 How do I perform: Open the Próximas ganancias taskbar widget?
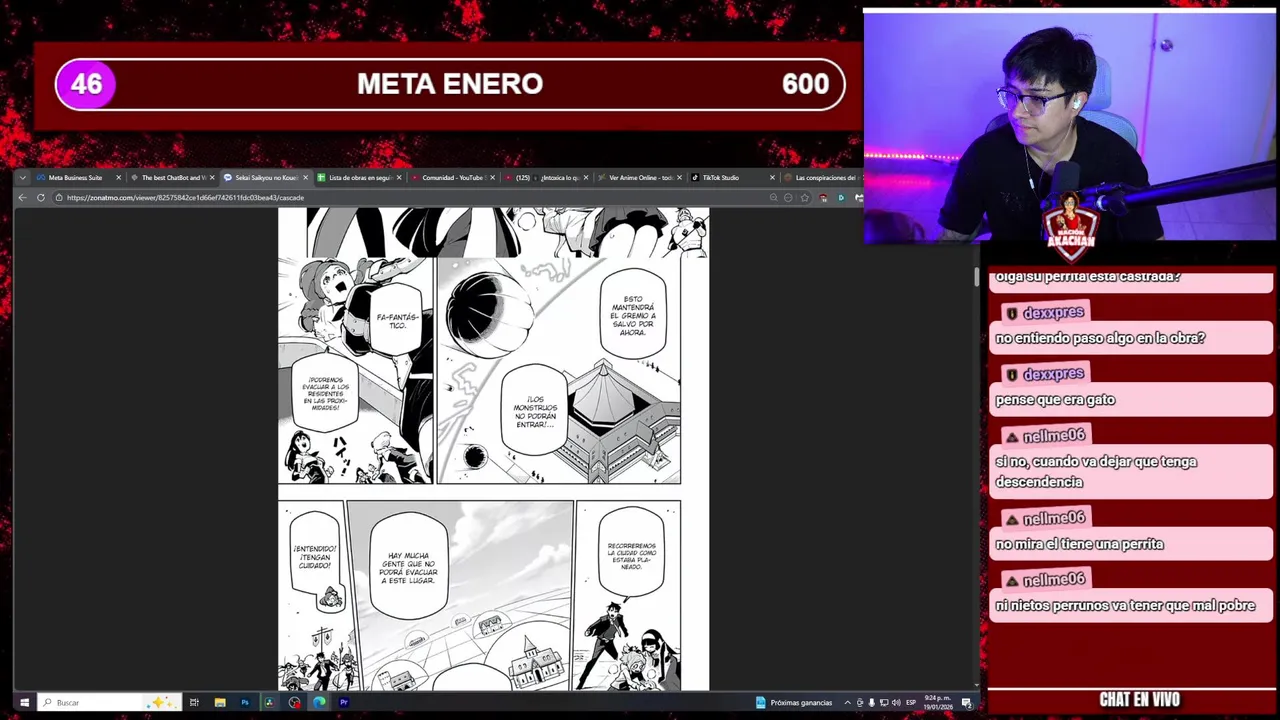tap(794, 702)
